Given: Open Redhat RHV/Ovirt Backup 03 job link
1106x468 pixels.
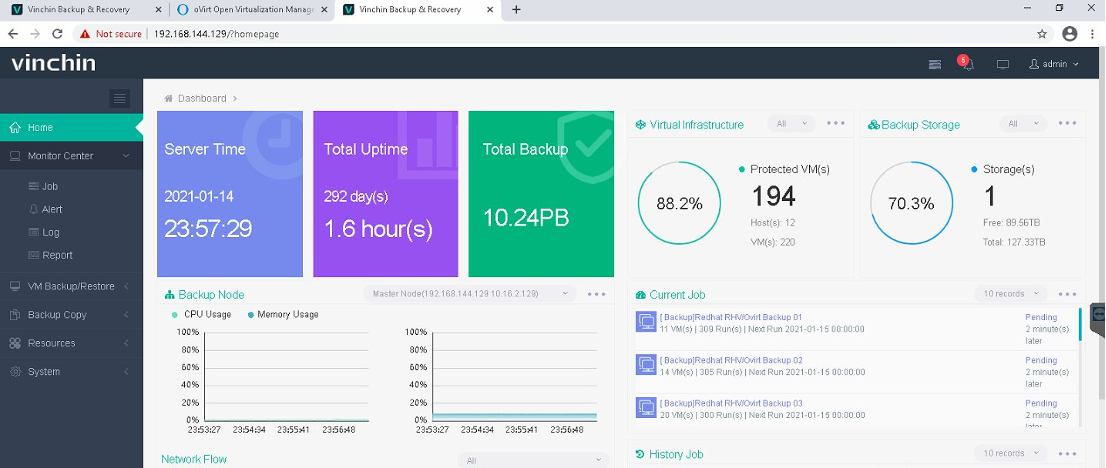Looking at the screenshot, I should 731,404.
